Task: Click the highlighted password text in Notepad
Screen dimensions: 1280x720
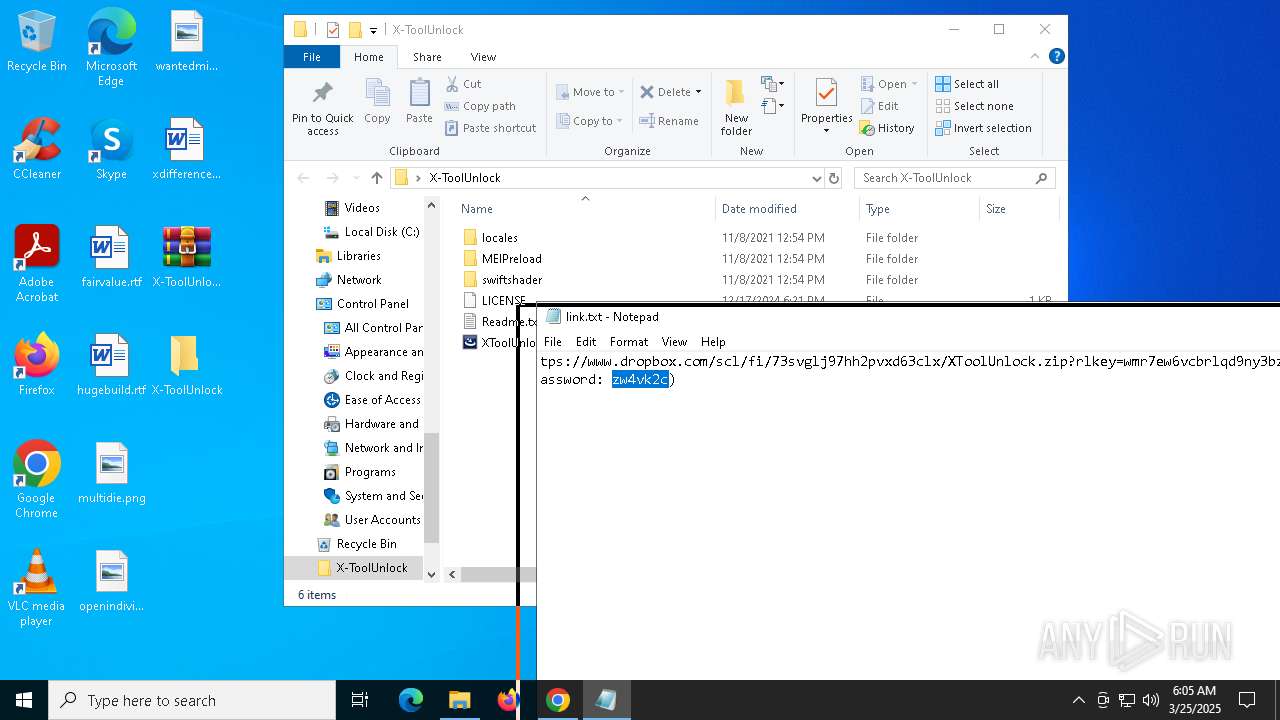Action: (x=640, y=380)
